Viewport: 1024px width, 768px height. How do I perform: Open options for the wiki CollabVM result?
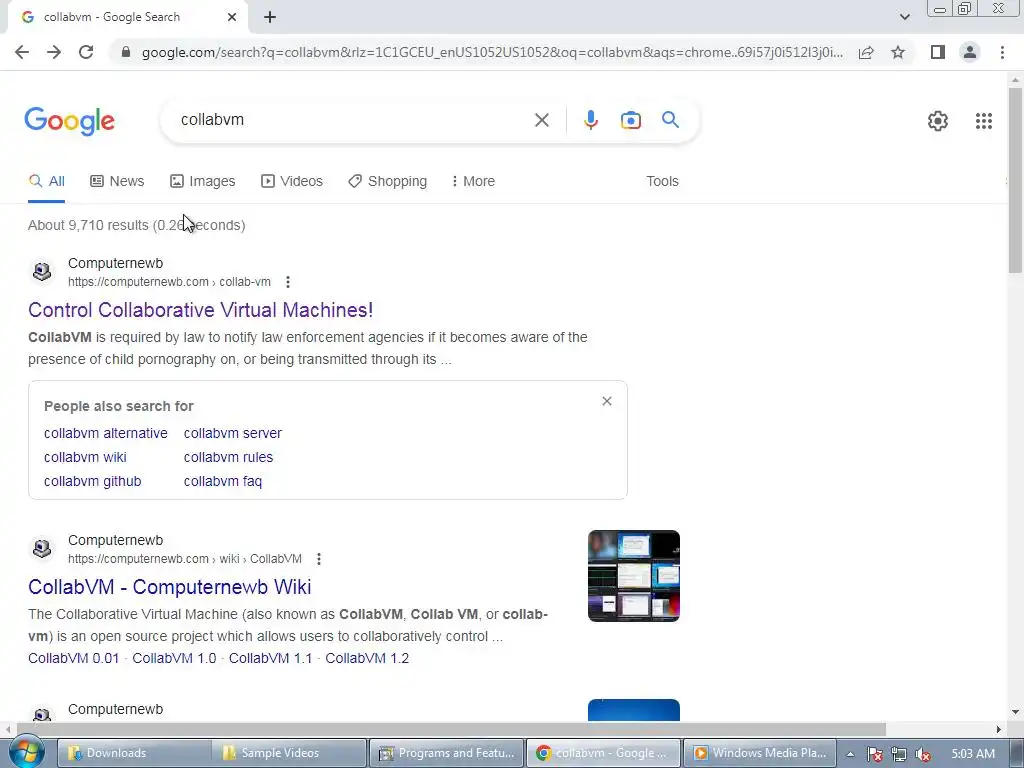coord(319,559)
